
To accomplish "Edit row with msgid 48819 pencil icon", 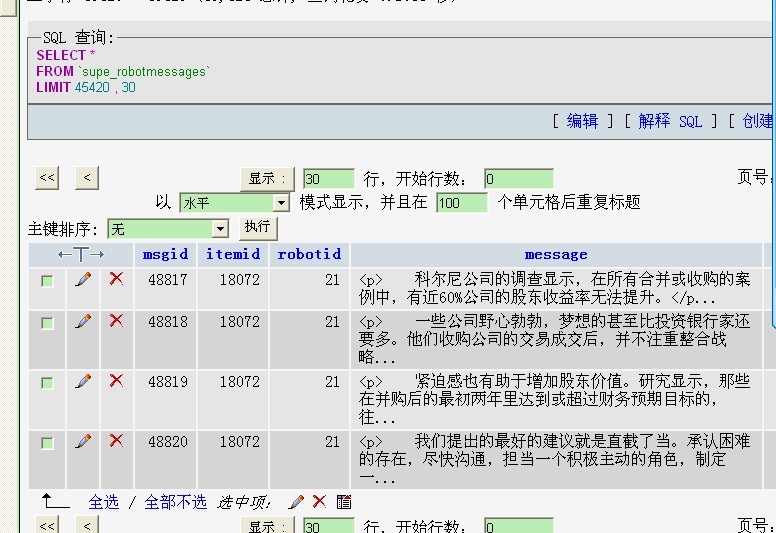I will pyautogui.click(x=83, y=381).
